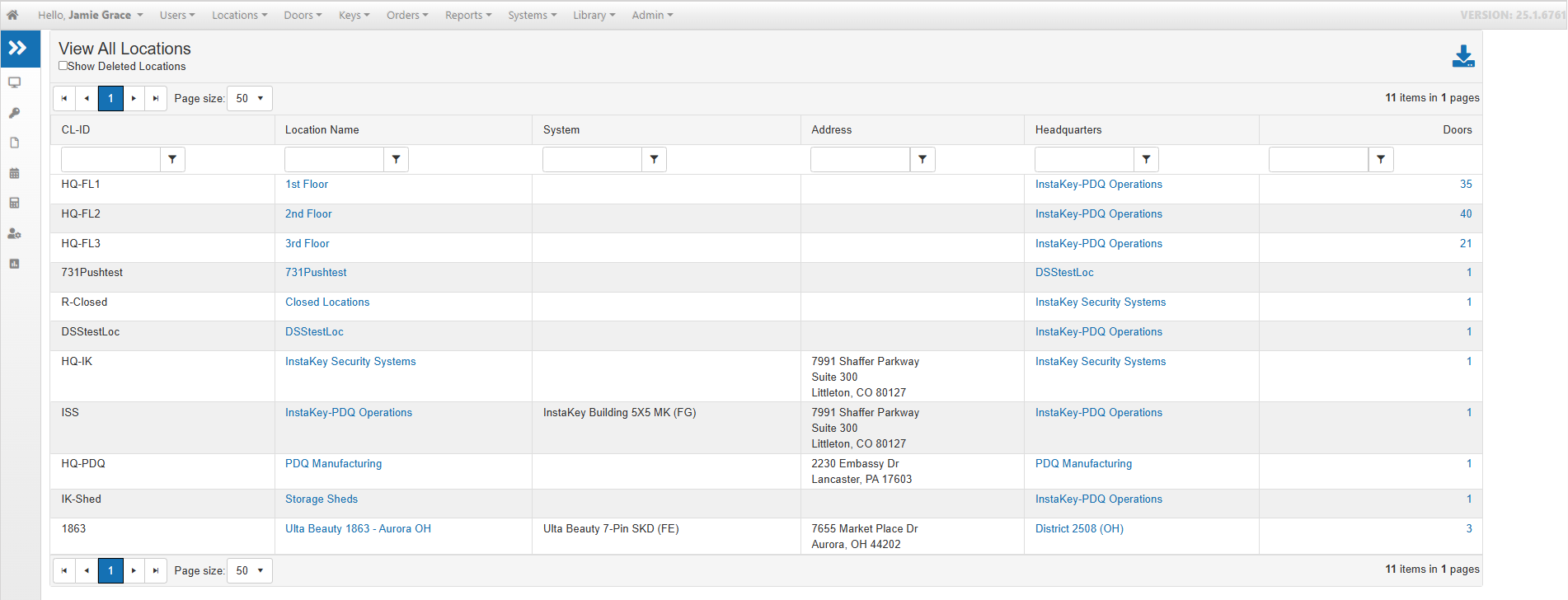Open the Users menu
This screenshot has width=1568, height=600.
tap(177, 15)
